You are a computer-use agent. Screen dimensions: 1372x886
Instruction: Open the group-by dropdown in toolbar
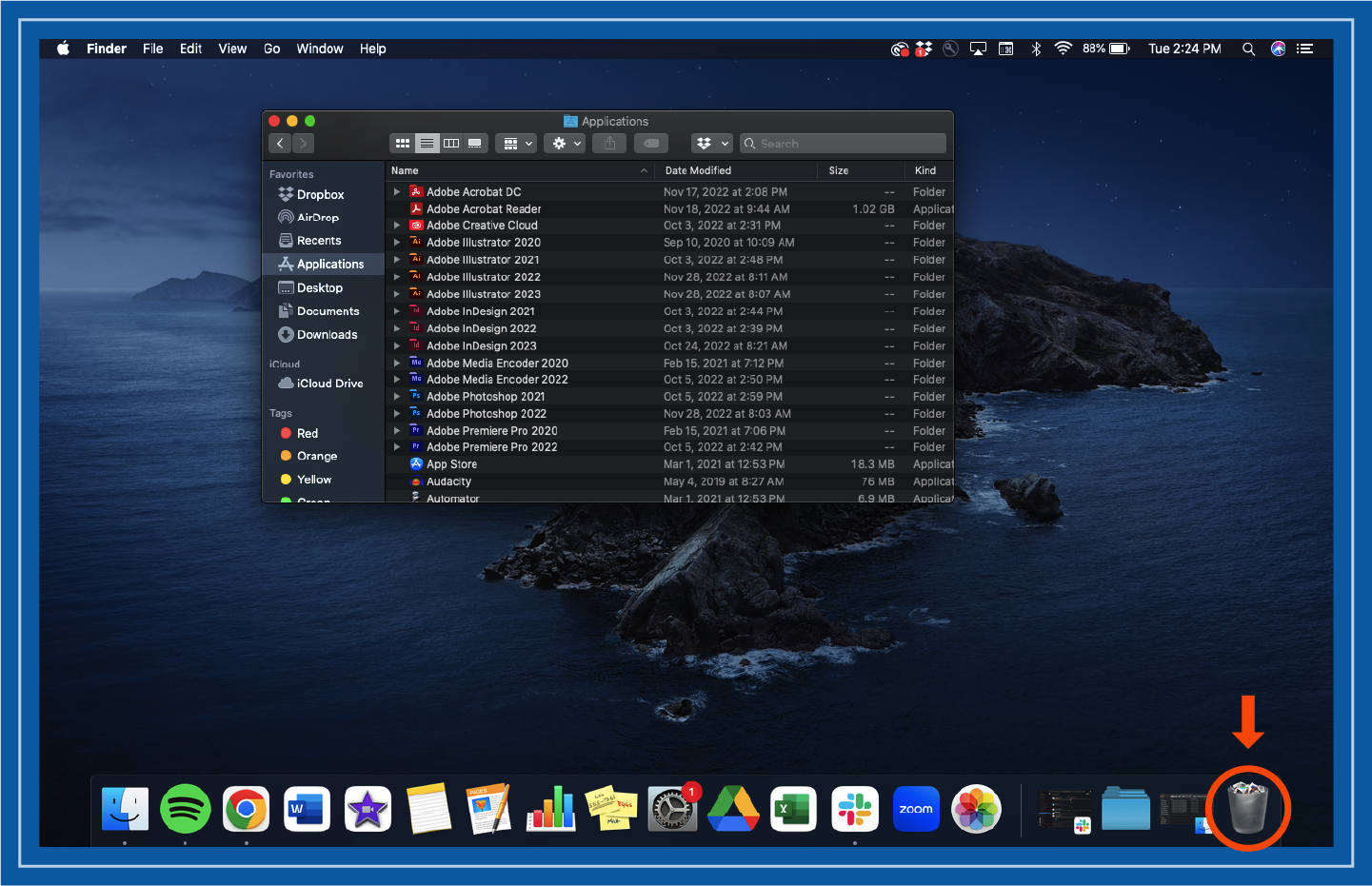(518, 144)
